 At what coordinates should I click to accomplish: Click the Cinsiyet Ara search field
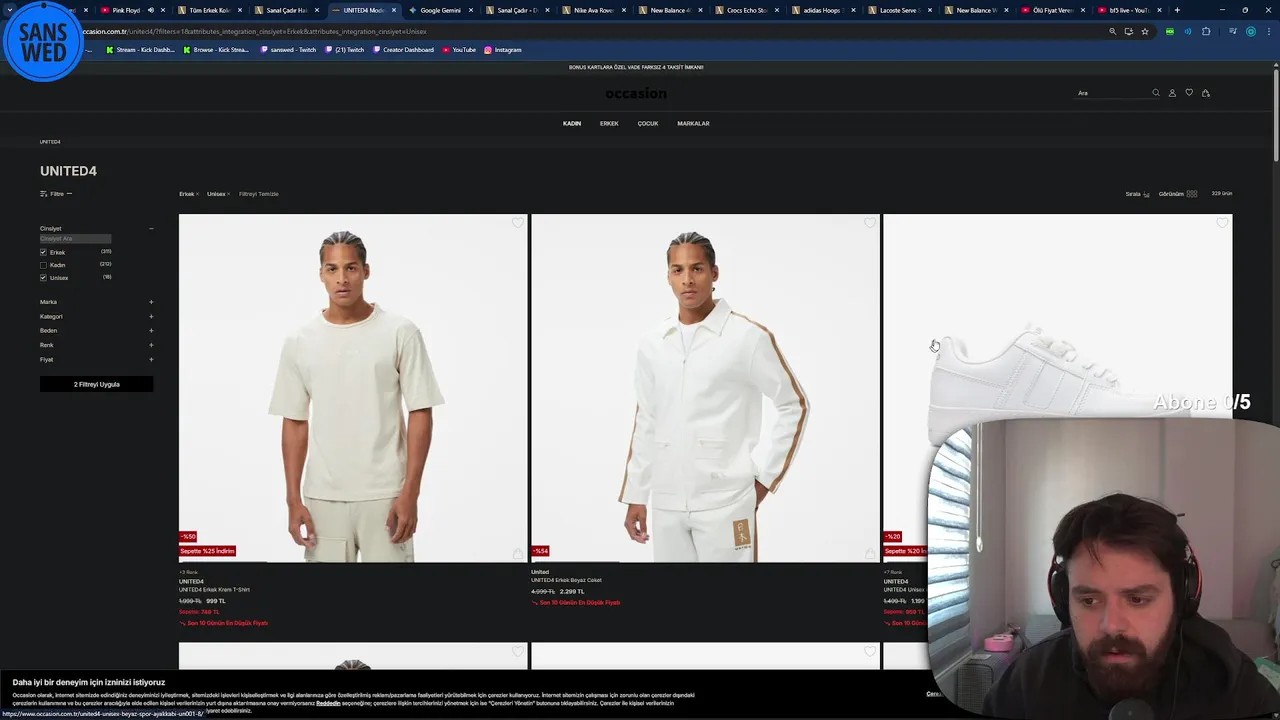75,239
